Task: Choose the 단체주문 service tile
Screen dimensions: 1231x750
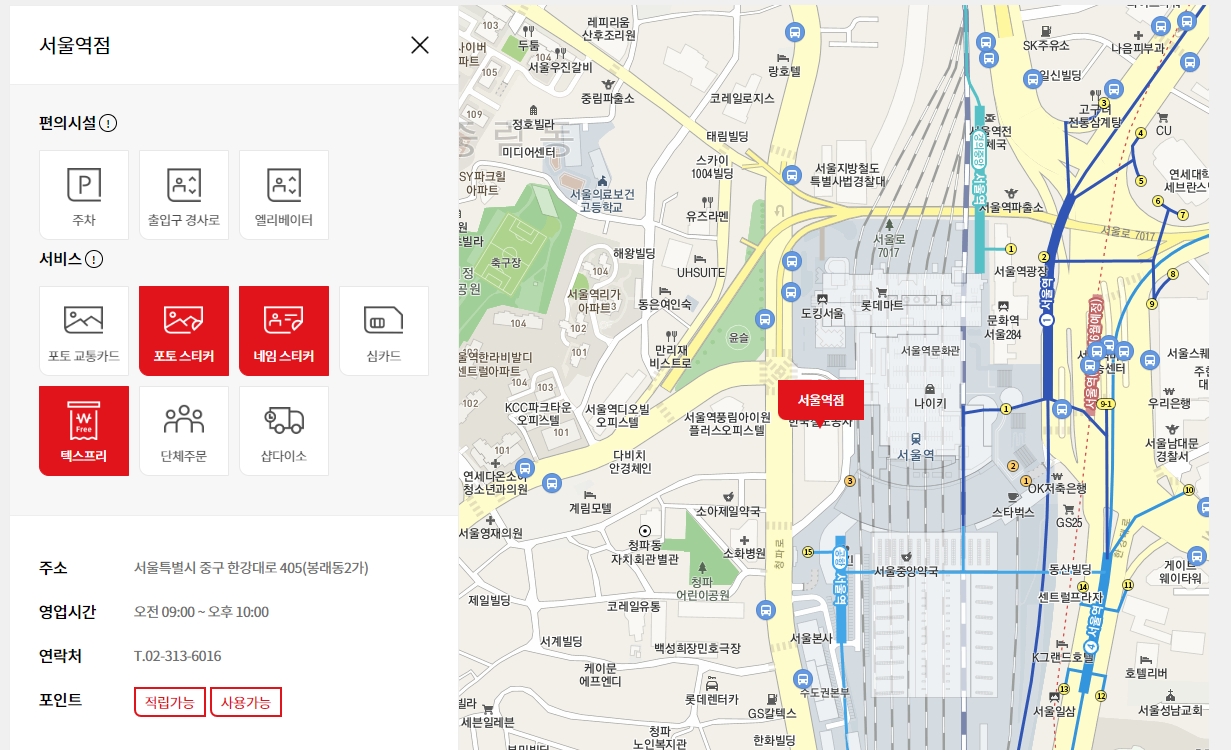Action: [184, 431]
